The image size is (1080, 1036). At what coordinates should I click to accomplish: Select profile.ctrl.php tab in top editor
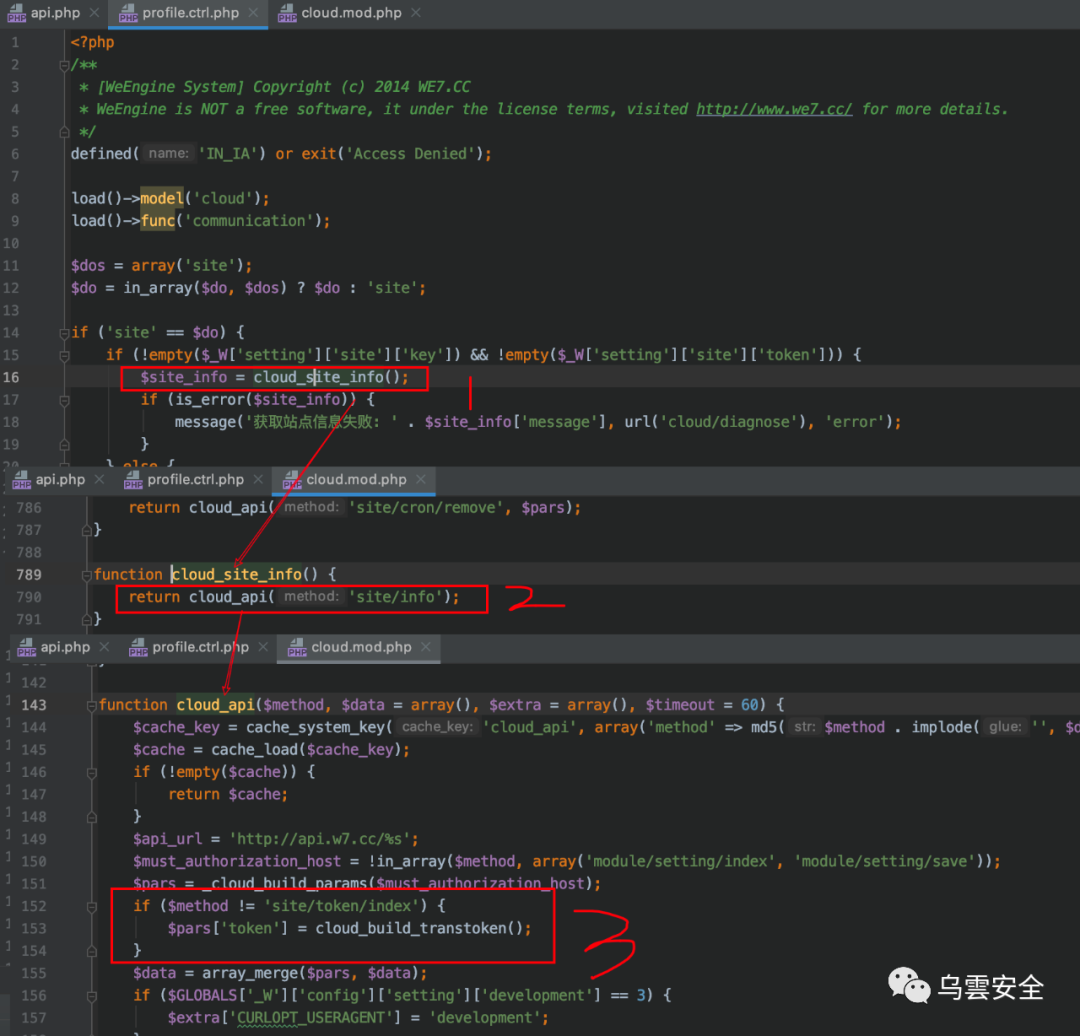189,13
